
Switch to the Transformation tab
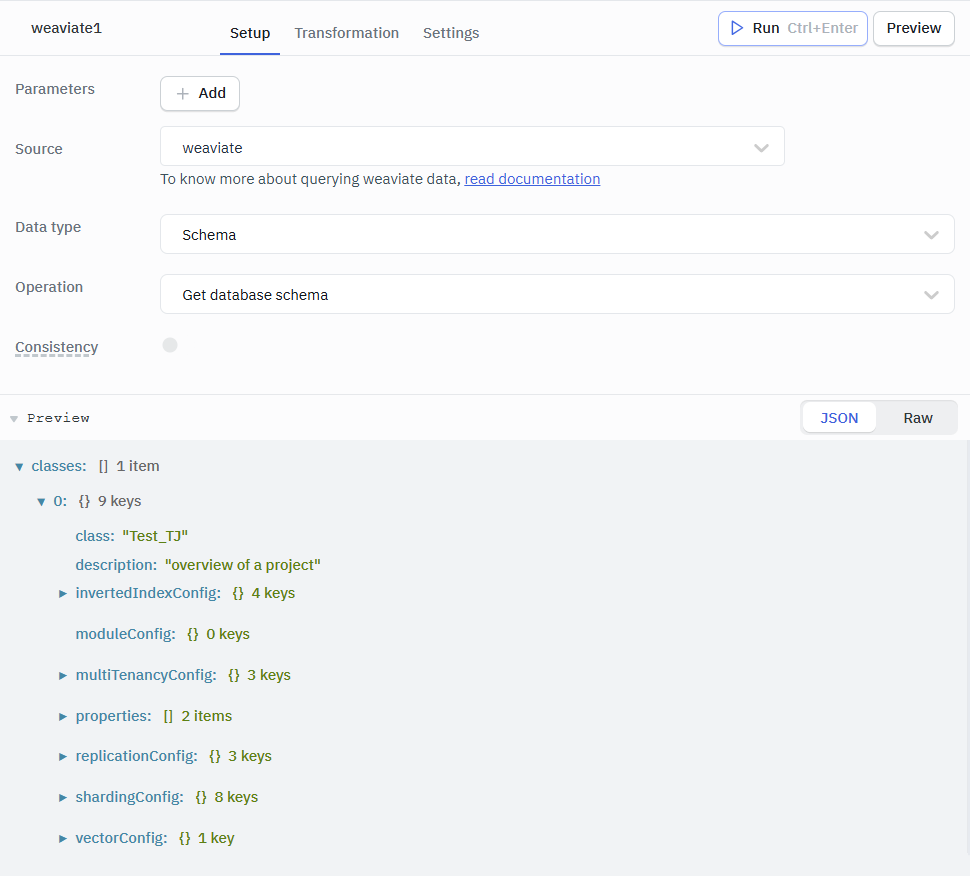pyautogui.click(x=346, y=33)
